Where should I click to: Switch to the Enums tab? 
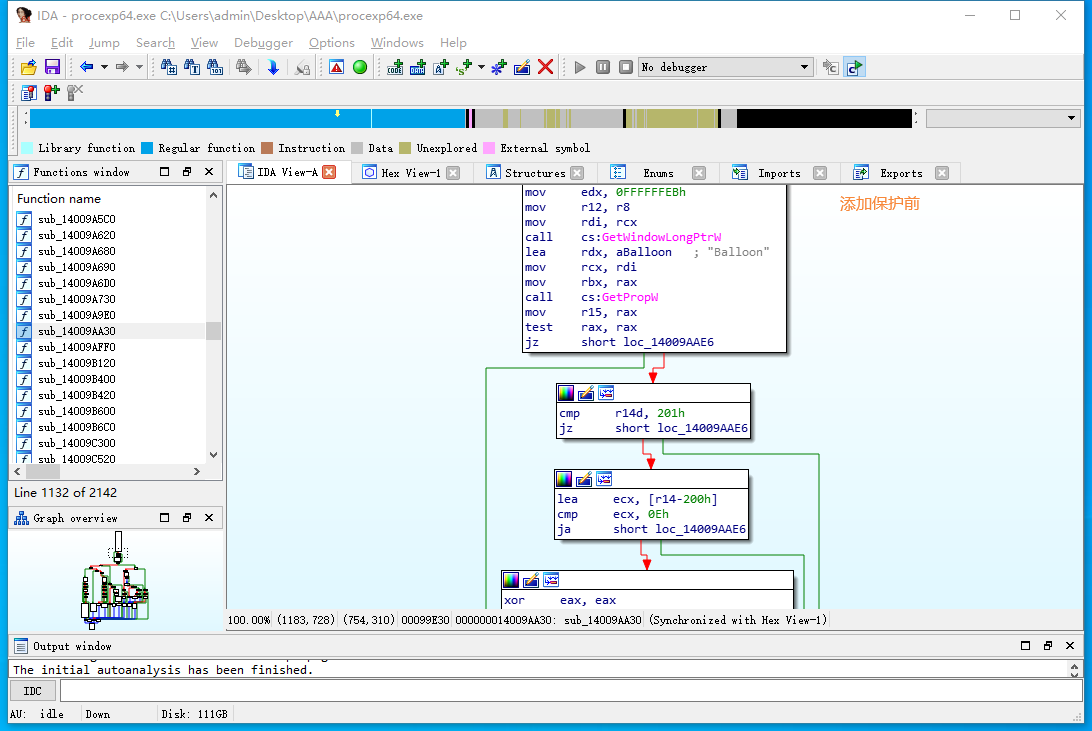pos(658,173)
